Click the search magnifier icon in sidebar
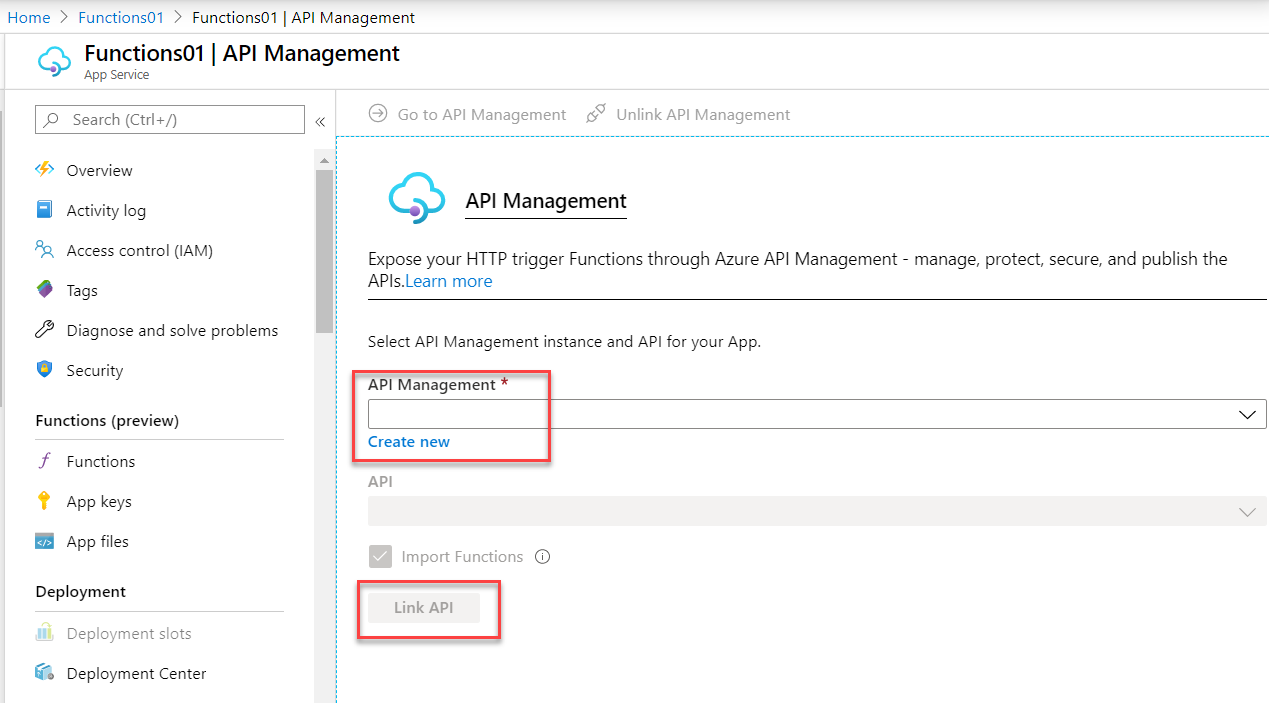 pyautogui.click(x=53, y=119)
